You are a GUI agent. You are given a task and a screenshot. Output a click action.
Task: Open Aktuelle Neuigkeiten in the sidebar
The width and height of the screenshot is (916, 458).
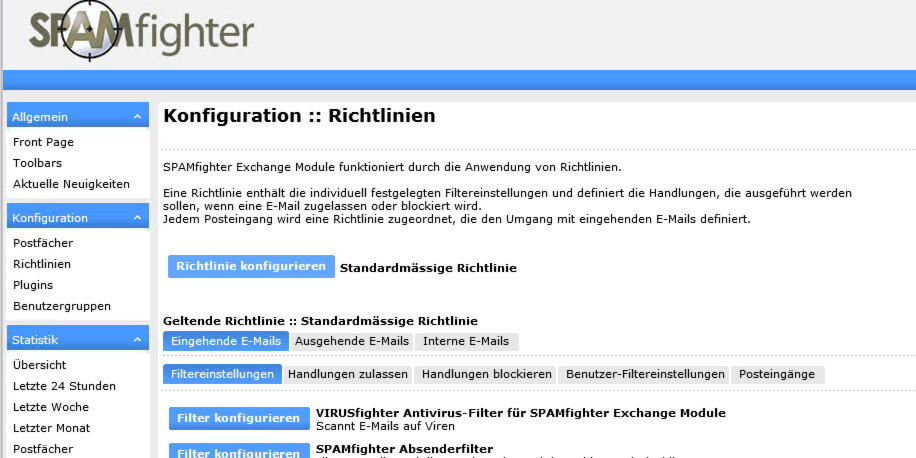(x=71, y=184)
